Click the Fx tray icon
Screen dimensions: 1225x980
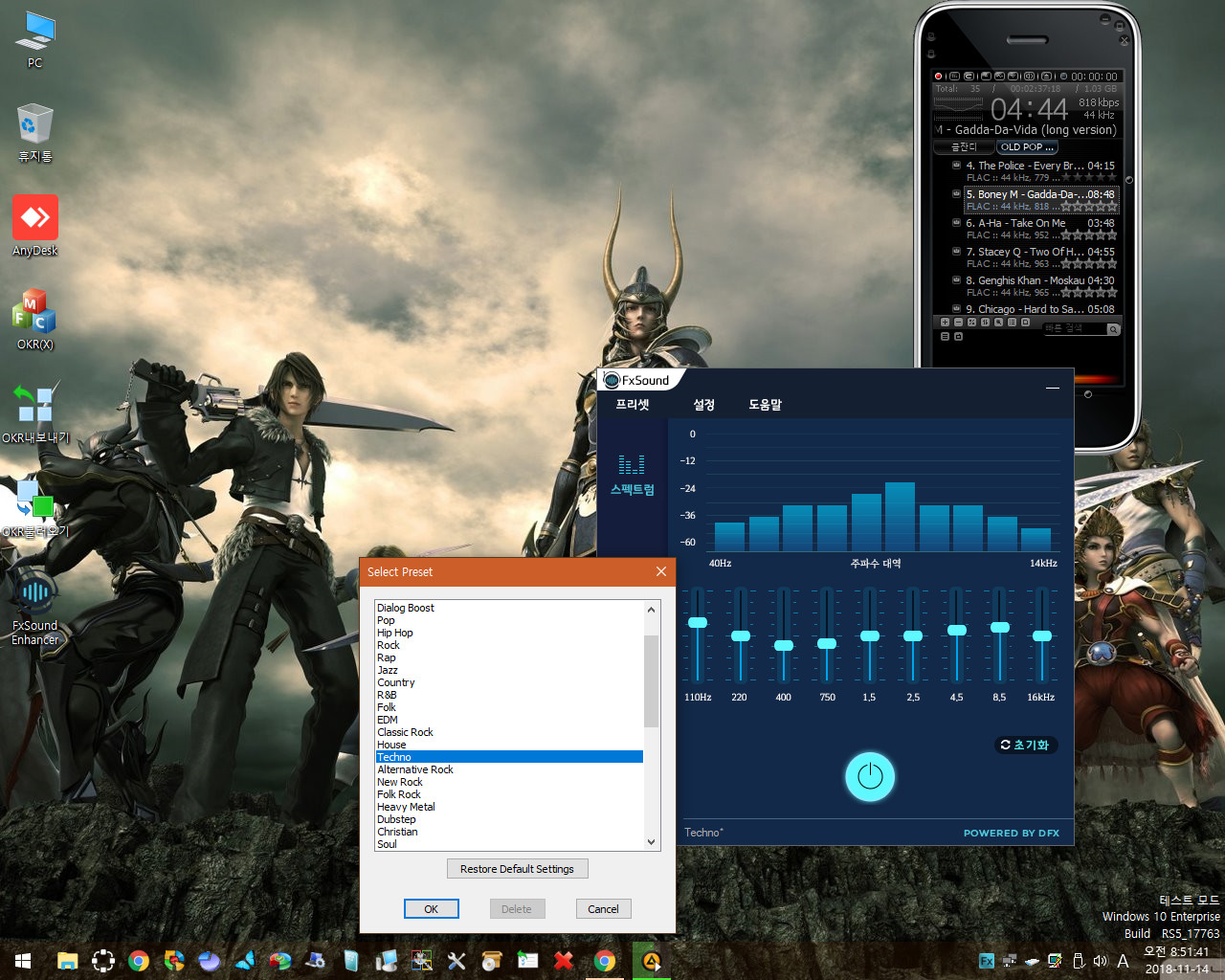[987, 961]
